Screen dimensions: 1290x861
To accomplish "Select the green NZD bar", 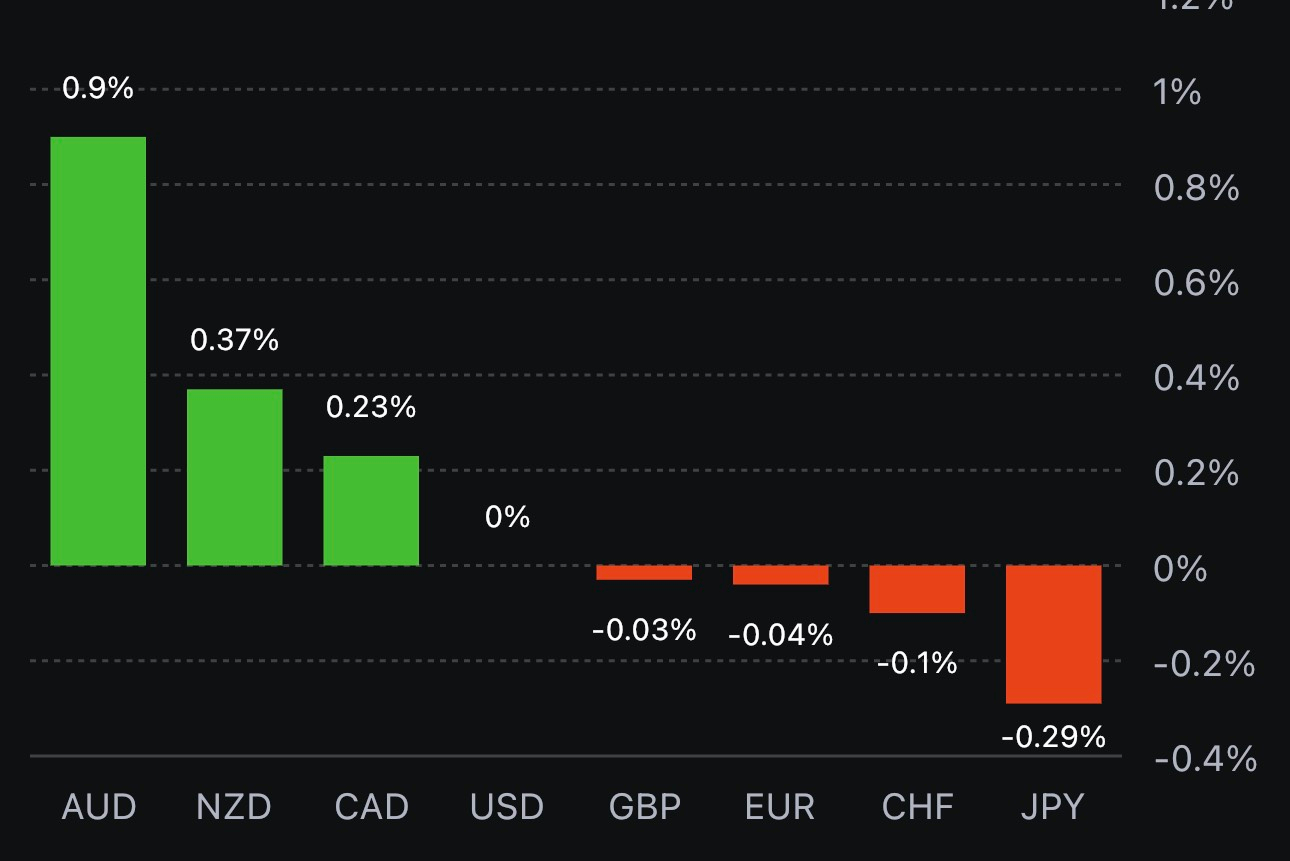I will pos(235,477).
